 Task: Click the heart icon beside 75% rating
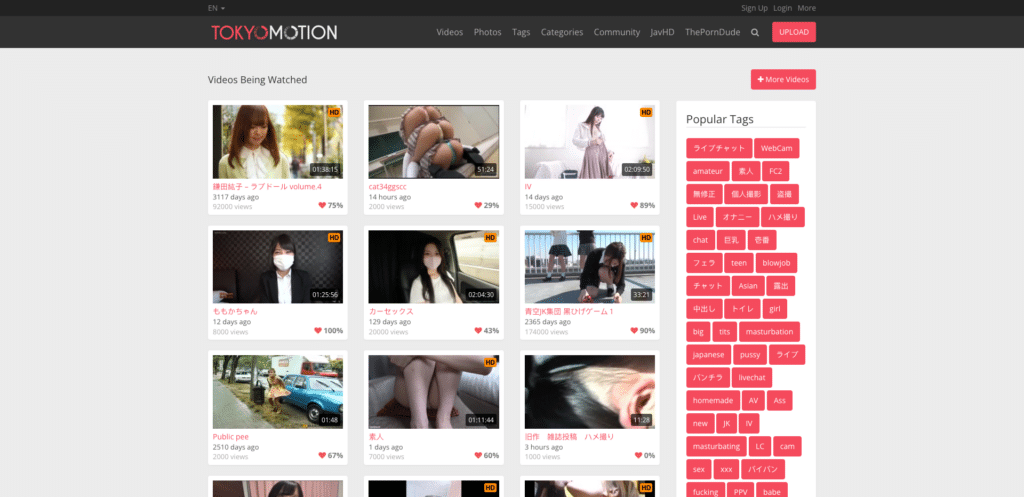click(x=322, y=205)
